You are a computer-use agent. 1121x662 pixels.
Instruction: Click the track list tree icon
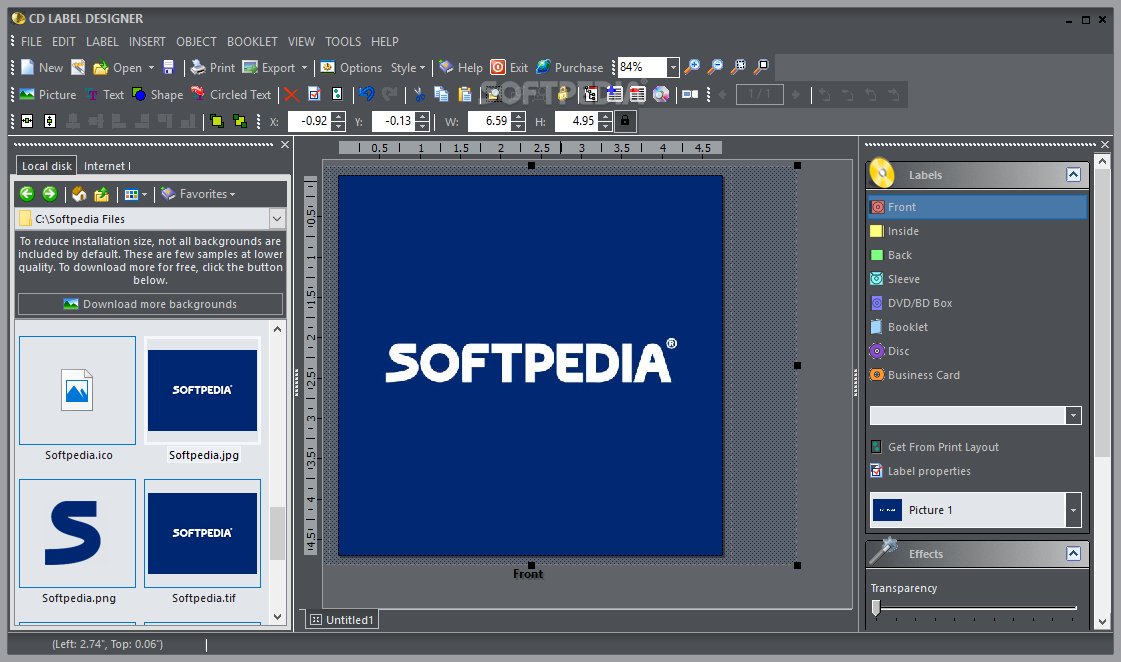[591, 94]
